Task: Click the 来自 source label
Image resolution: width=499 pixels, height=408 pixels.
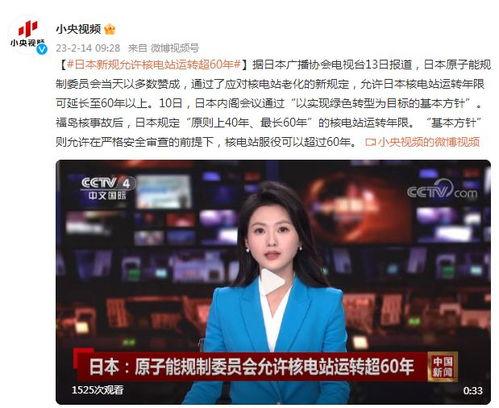Action: coord(138,48)
